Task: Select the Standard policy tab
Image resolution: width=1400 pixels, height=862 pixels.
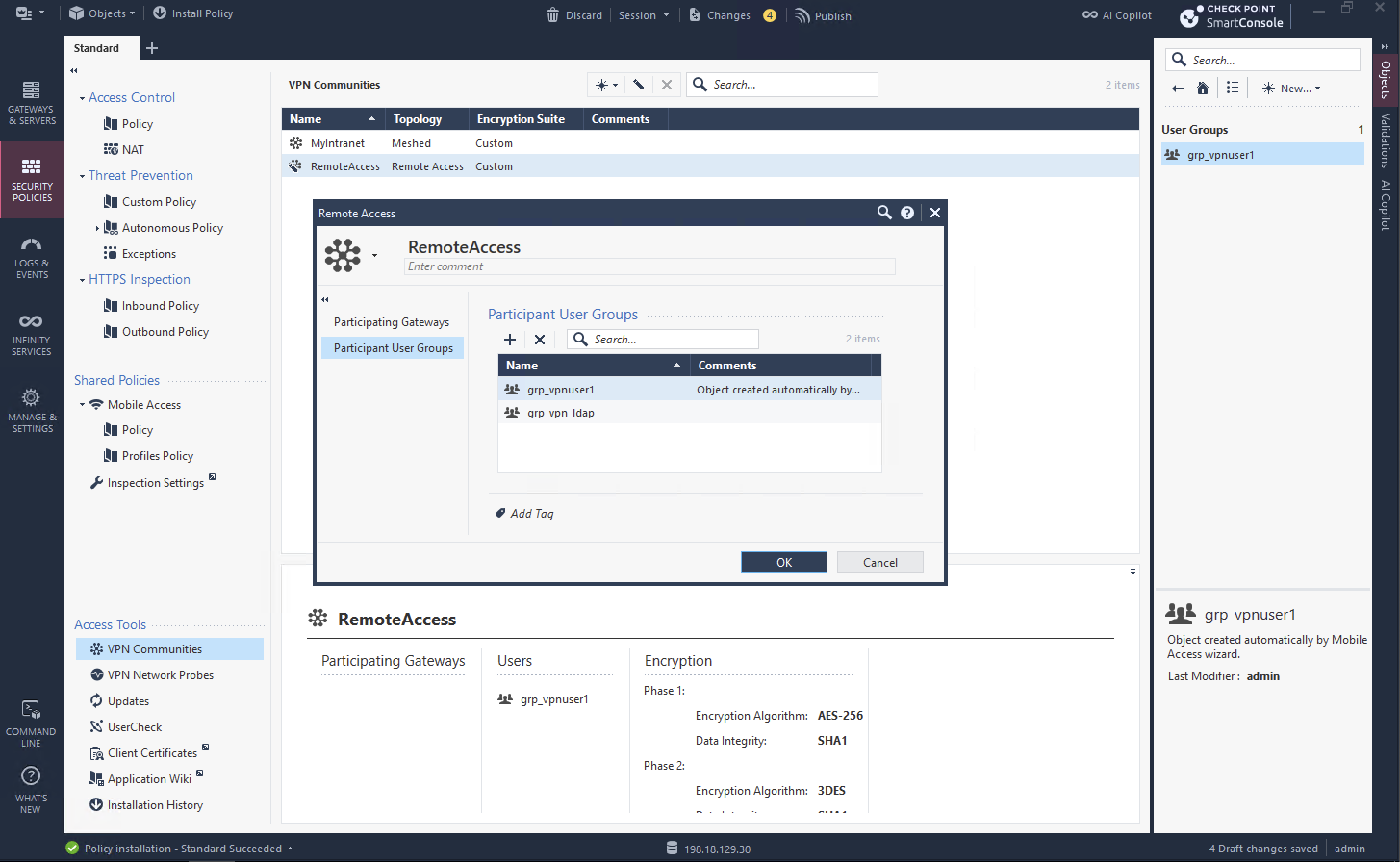Action: point(96,48)
